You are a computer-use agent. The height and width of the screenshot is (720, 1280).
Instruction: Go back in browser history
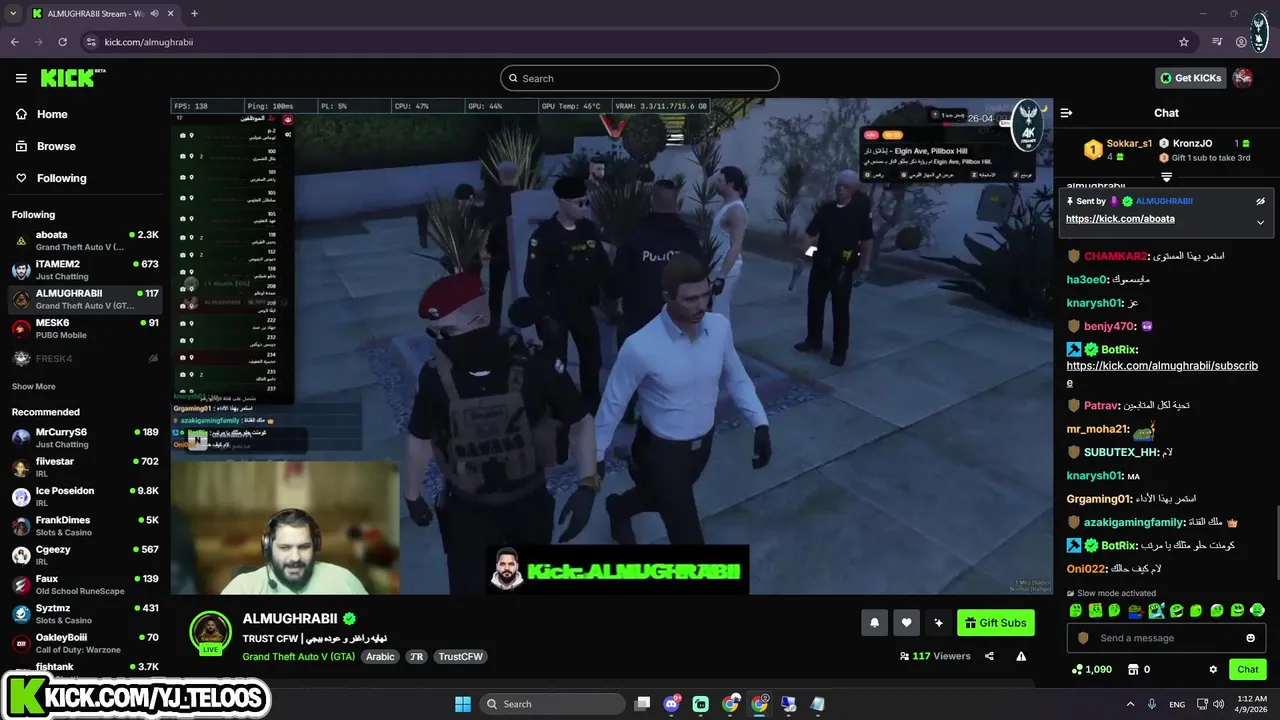(14, 42)
